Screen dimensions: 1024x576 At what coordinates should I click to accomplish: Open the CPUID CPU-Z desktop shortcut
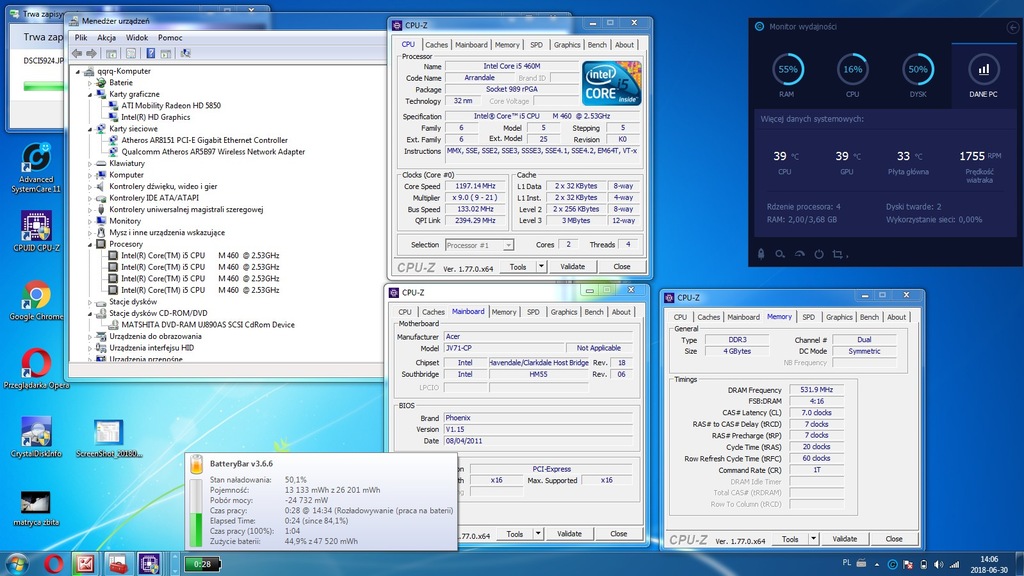coord(36,231)
